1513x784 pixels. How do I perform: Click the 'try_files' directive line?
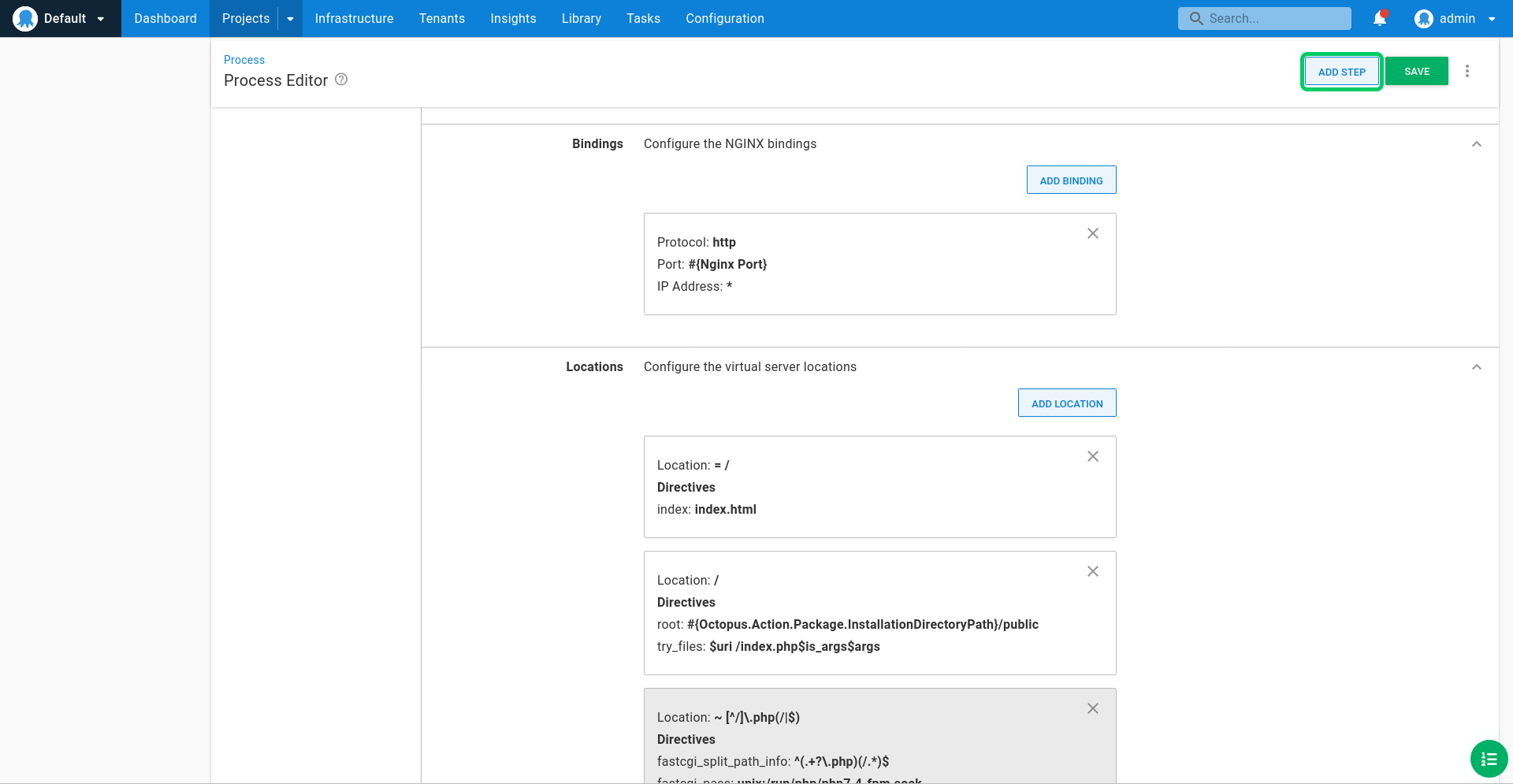pos(768,646)
